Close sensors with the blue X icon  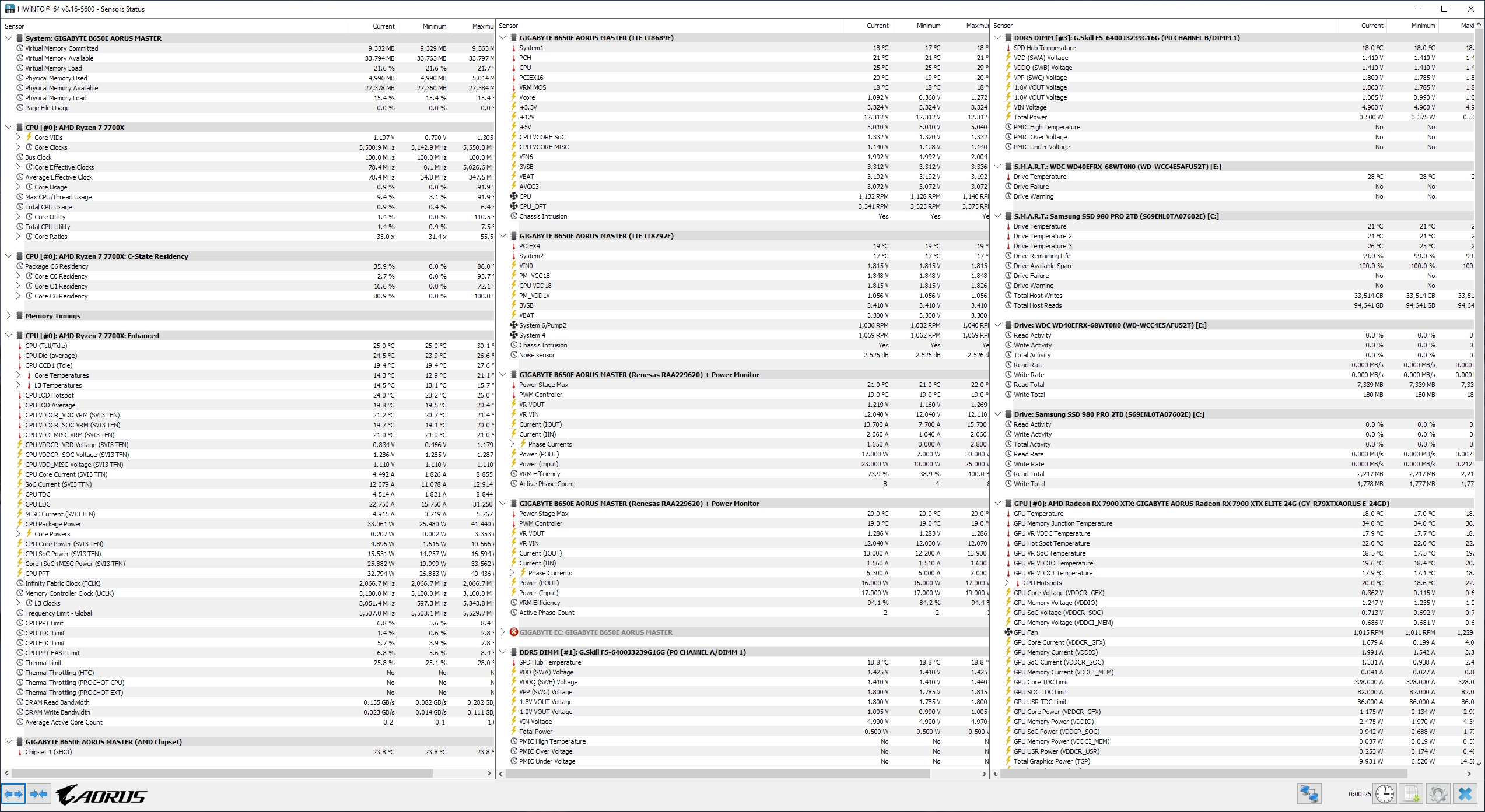coord(1465,794)
